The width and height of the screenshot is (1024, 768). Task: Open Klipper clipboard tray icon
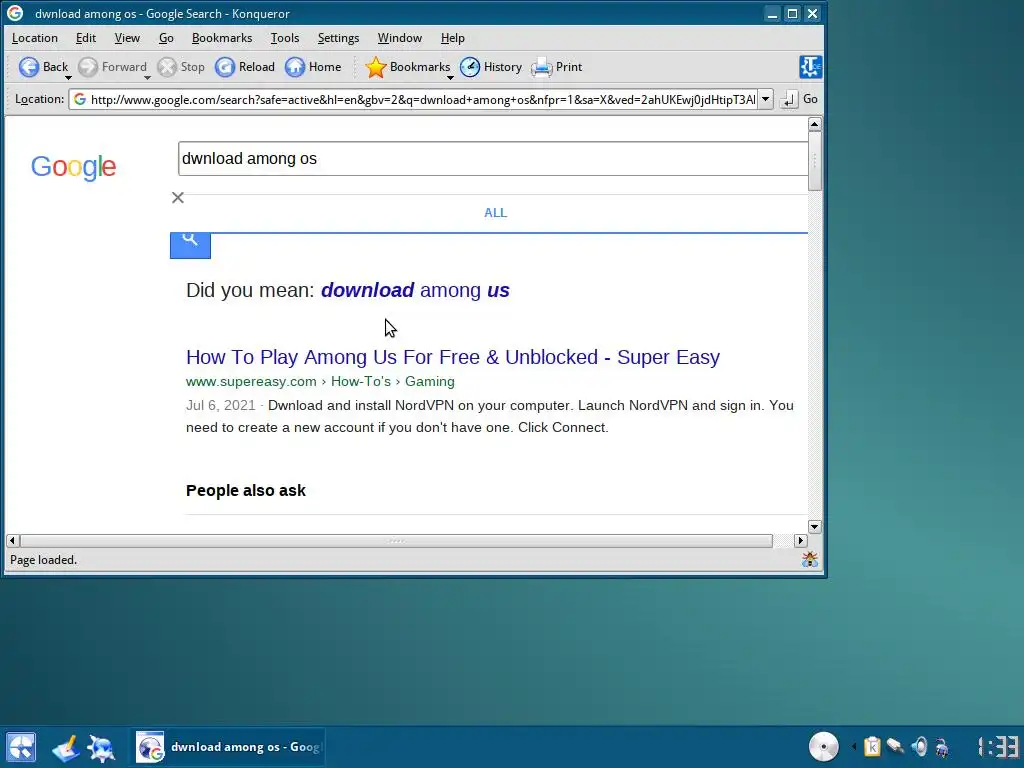point(872,746)
